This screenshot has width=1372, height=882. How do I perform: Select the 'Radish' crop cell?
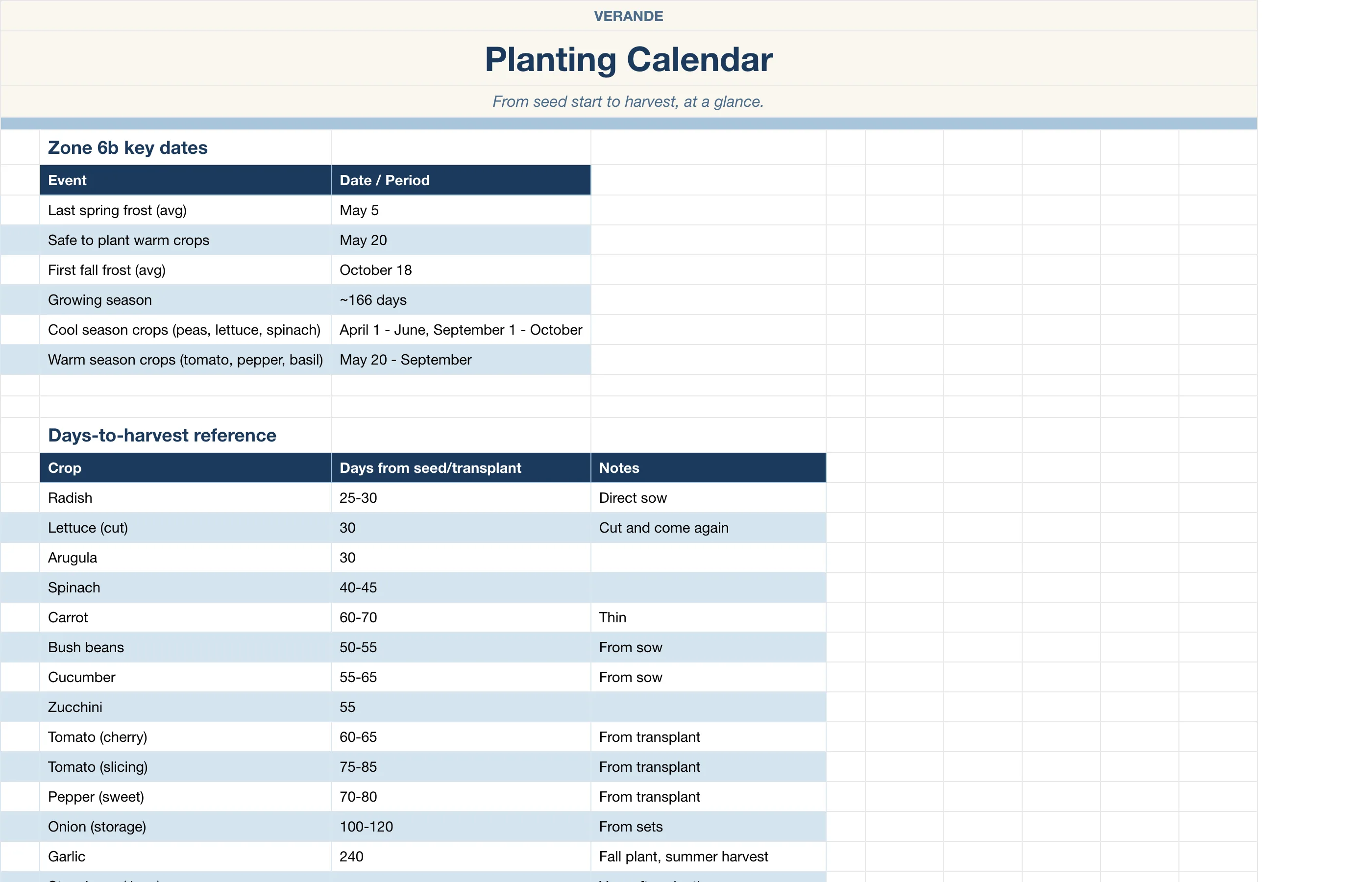[185, 498]
